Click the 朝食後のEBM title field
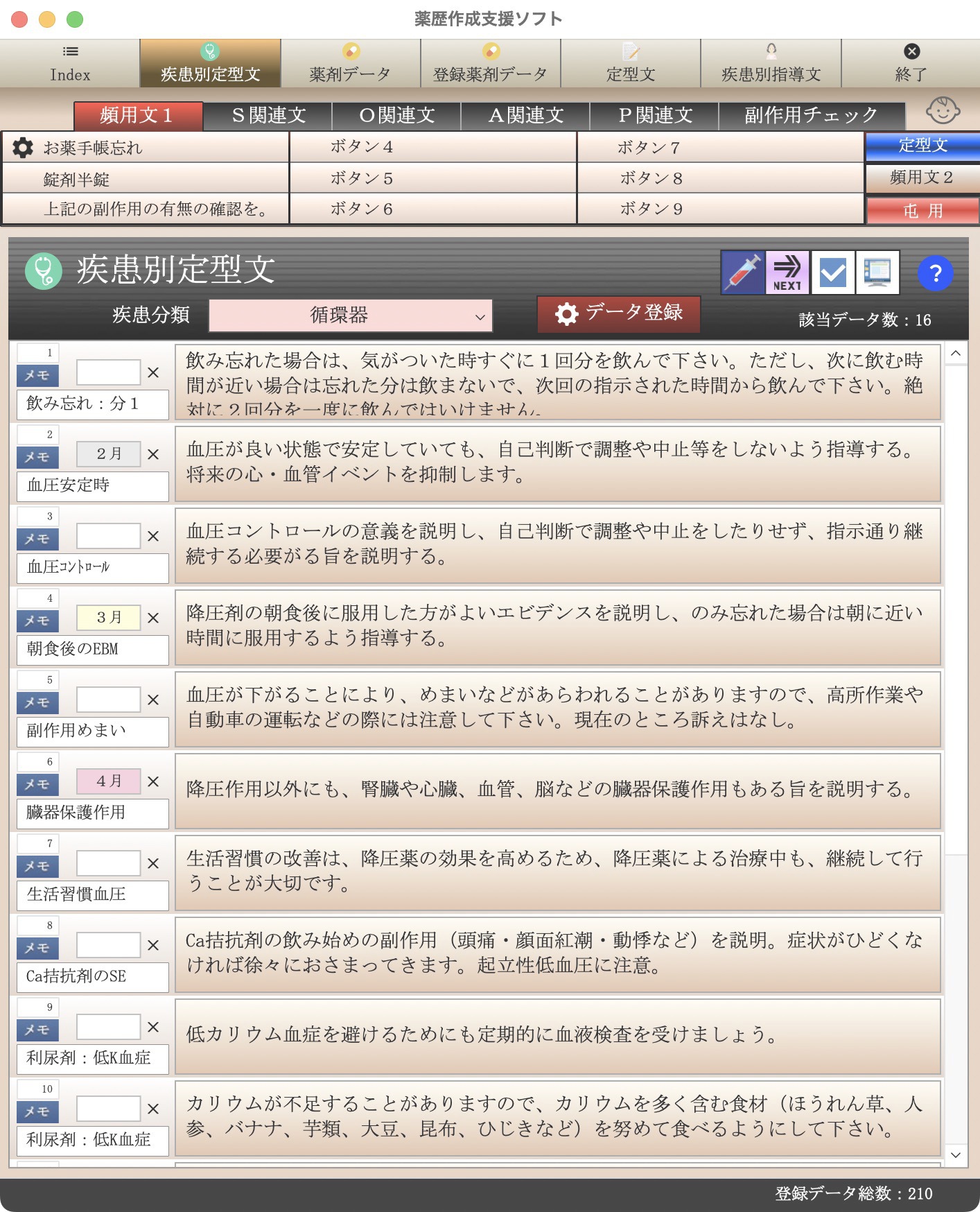This screenshot has width=980, height=1212. pyautogui.click(x=93, y=650)
